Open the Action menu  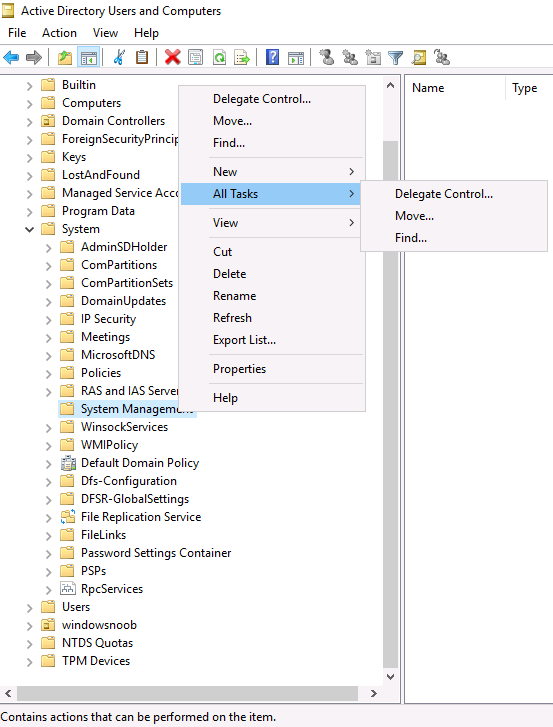[59, 33]
